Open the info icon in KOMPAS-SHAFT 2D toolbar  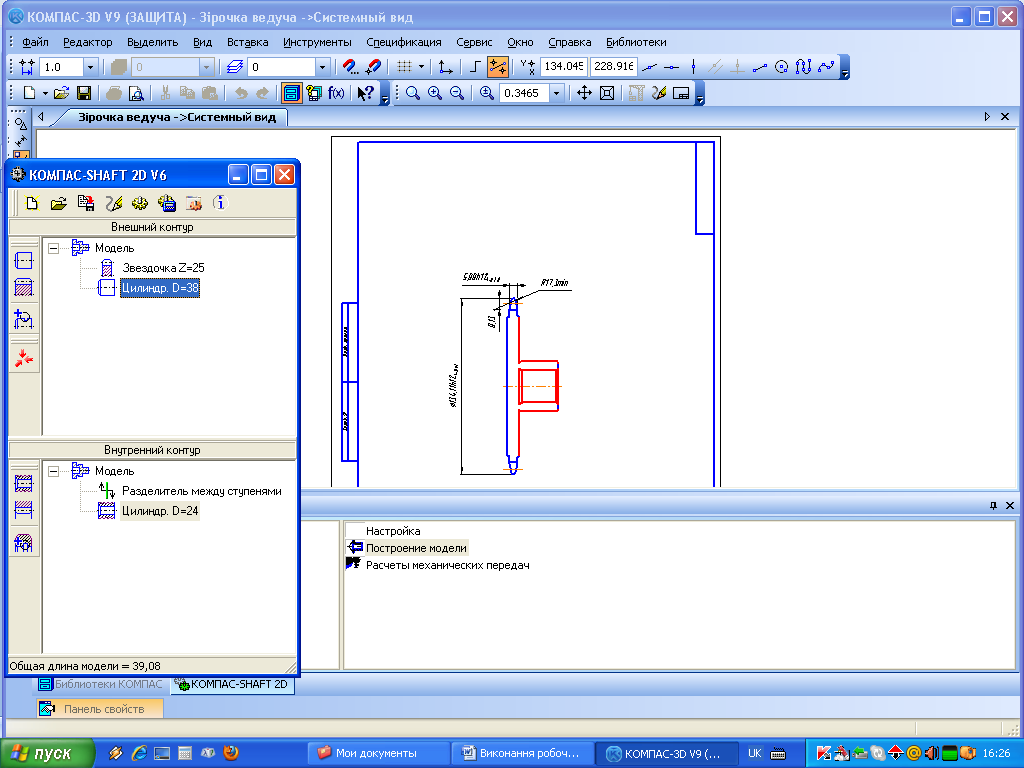[220, 203]
